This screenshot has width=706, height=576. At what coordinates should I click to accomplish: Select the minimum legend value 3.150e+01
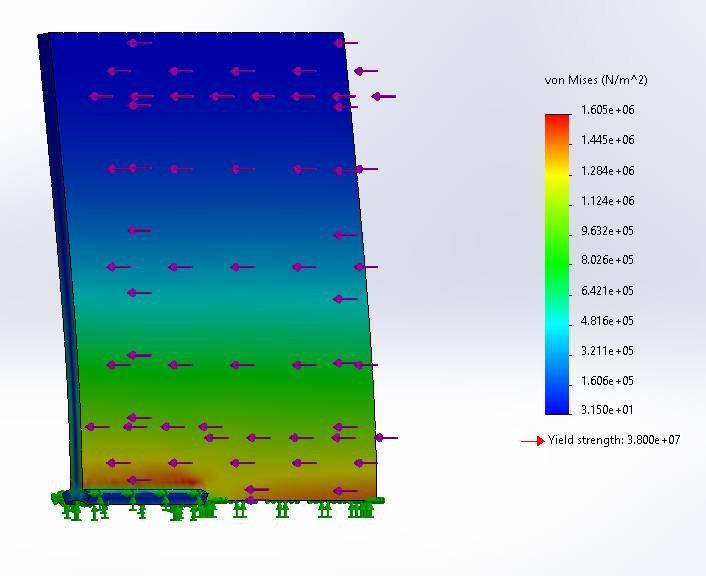609,410
